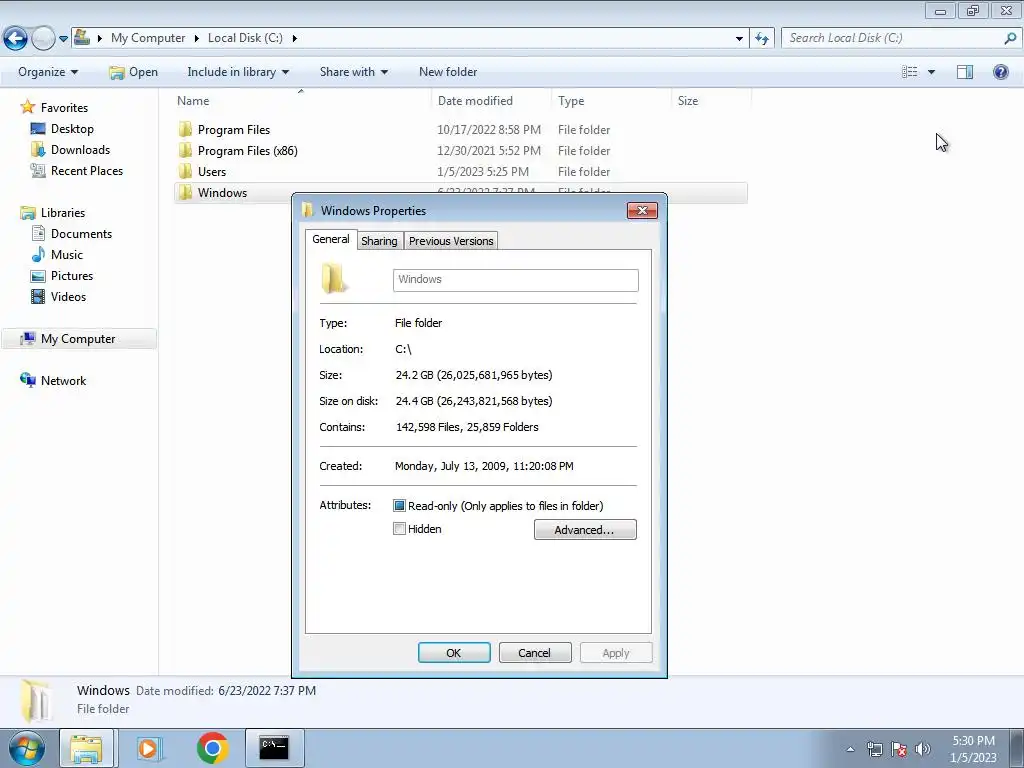Screen dimensions: 1024x768
Task: Open Google Chrome from the taskbar
Action: pos(212,748)
